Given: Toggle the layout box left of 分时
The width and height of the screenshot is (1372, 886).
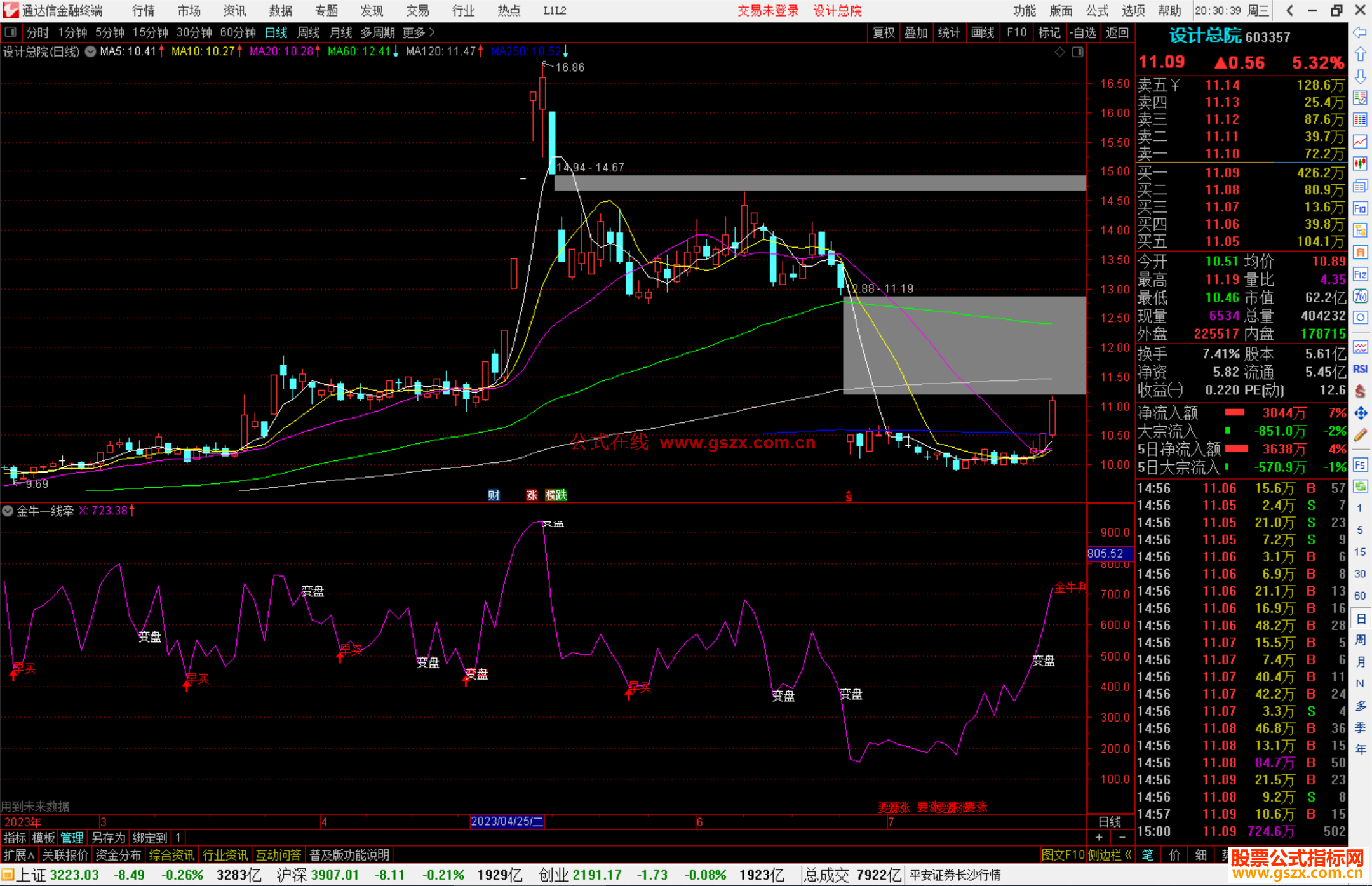Looking at the screenshot, I should [10, 32].
